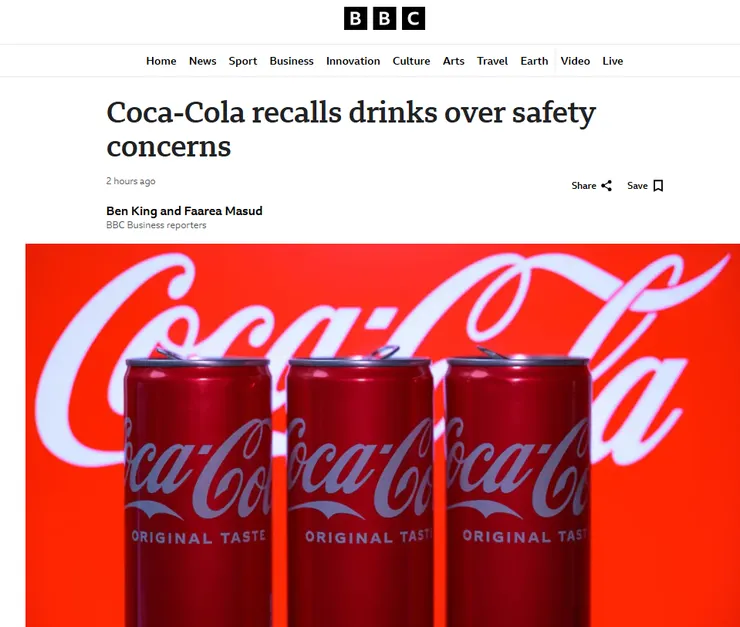Click the Coca-Cola cans article image
Screen dimensions: 740x627
pyautogui.click(x=383, y=435)
